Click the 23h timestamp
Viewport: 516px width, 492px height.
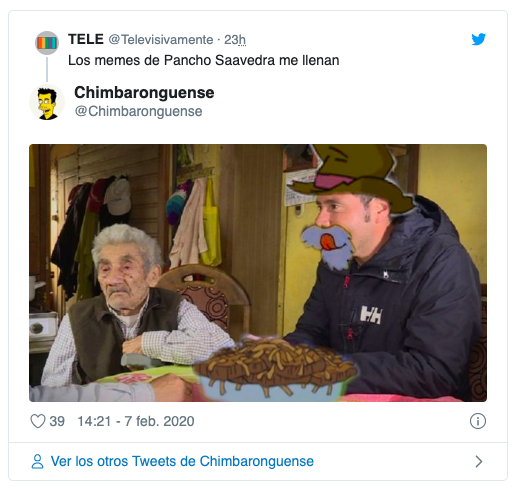pos(235,40)
